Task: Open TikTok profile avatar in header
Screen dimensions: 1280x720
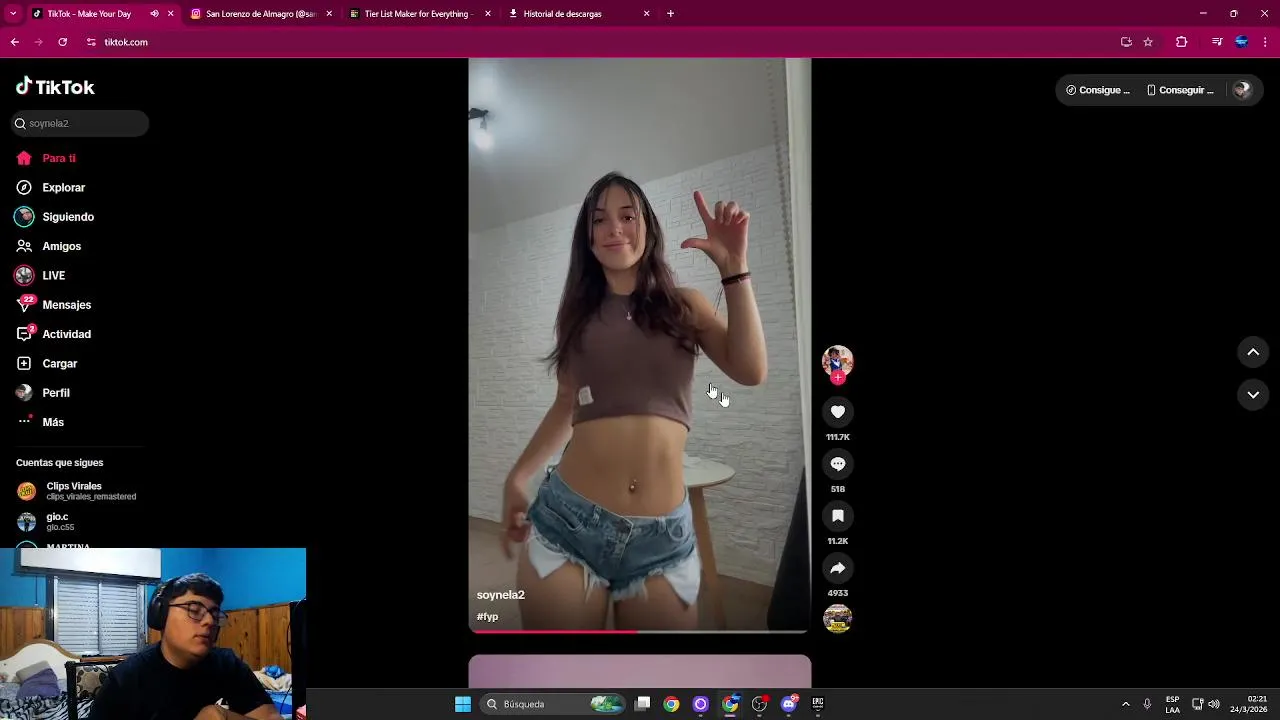Action: (1242, 90)
